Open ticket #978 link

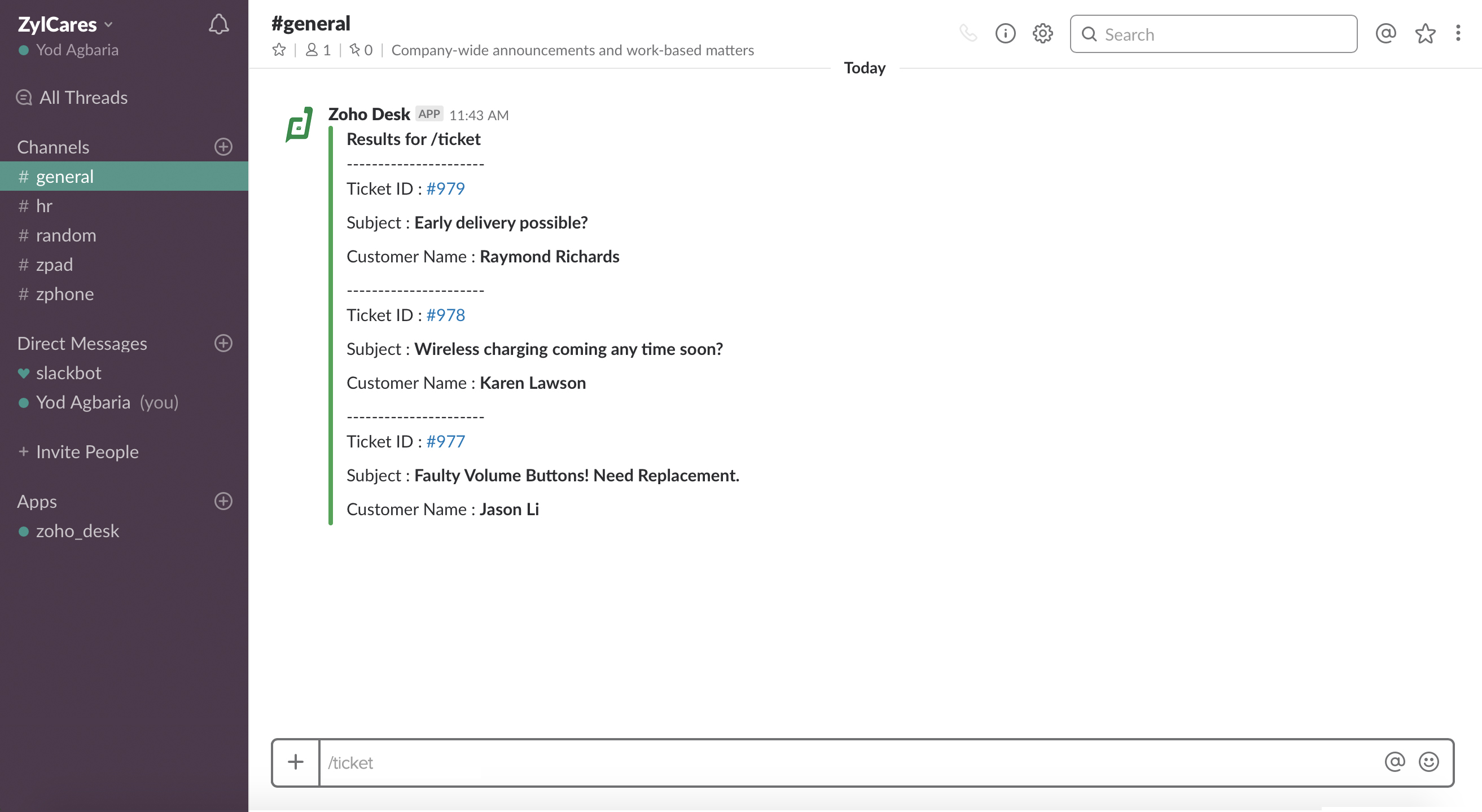click(x=445, y=315)
